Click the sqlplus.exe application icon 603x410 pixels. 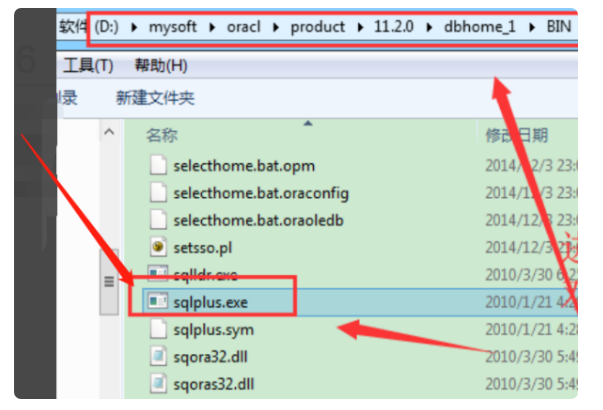point(156,299)
